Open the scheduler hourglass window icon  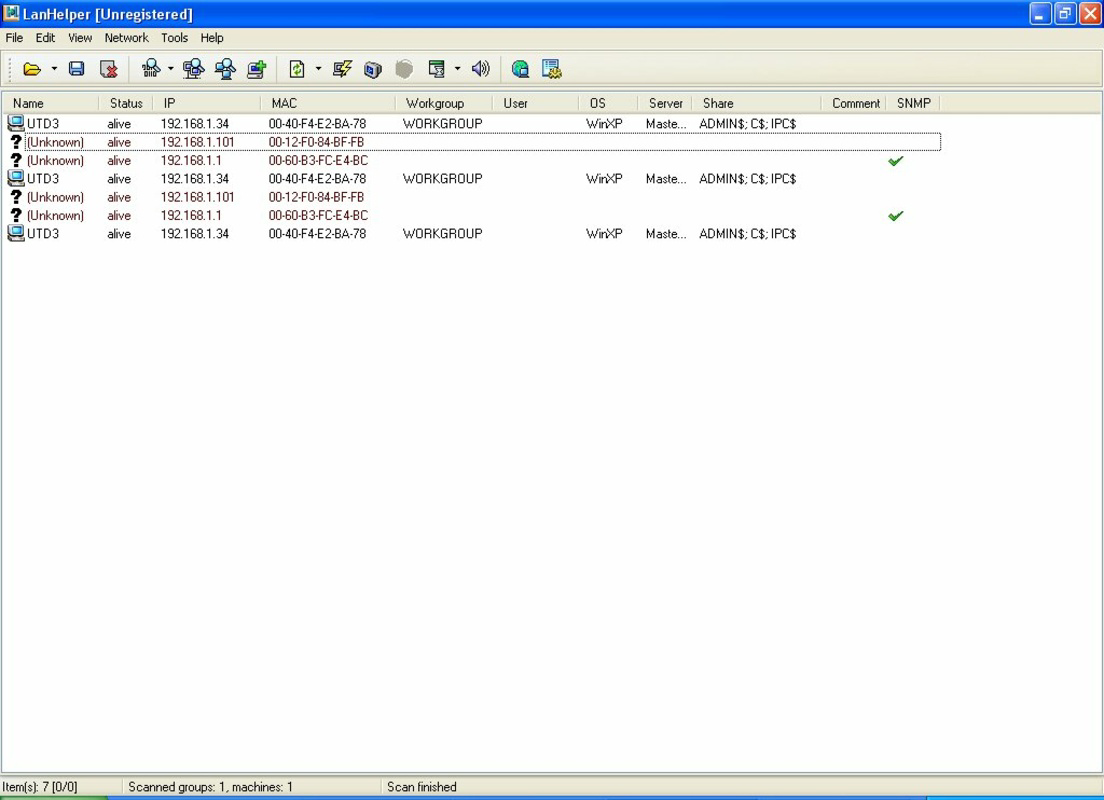click(437, 69)
